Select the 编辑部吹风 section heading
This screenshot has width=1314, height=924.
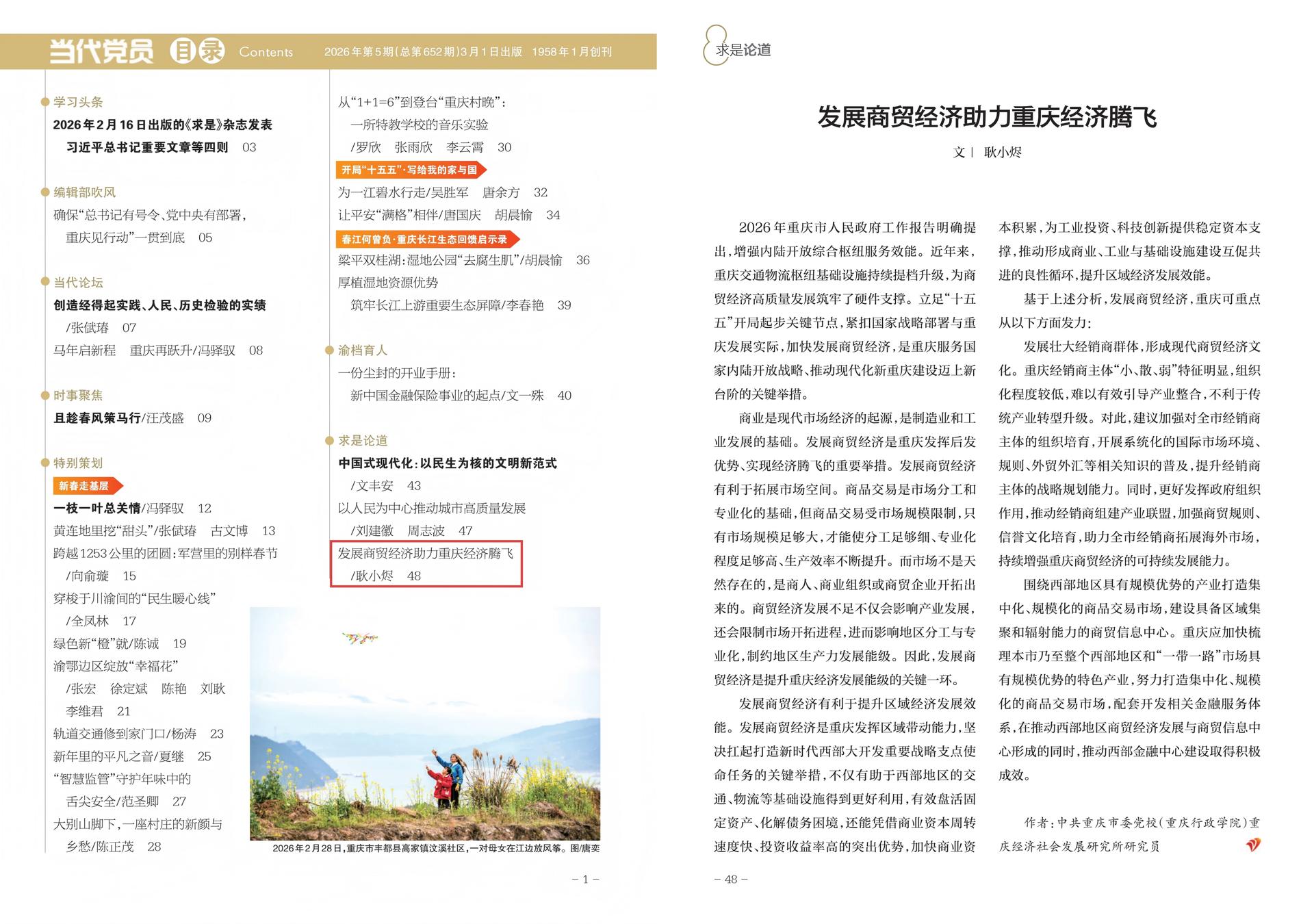[84, 192]
